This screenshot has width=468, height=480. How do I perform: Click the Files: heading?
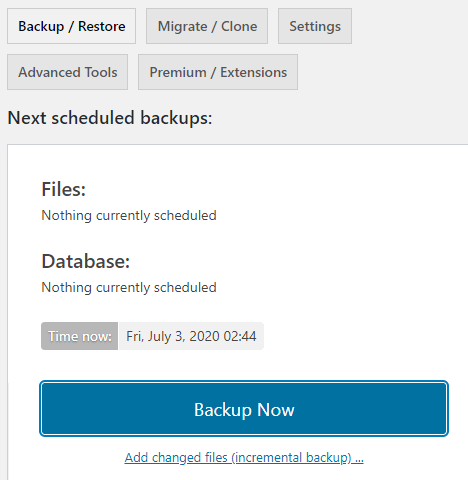64,189
